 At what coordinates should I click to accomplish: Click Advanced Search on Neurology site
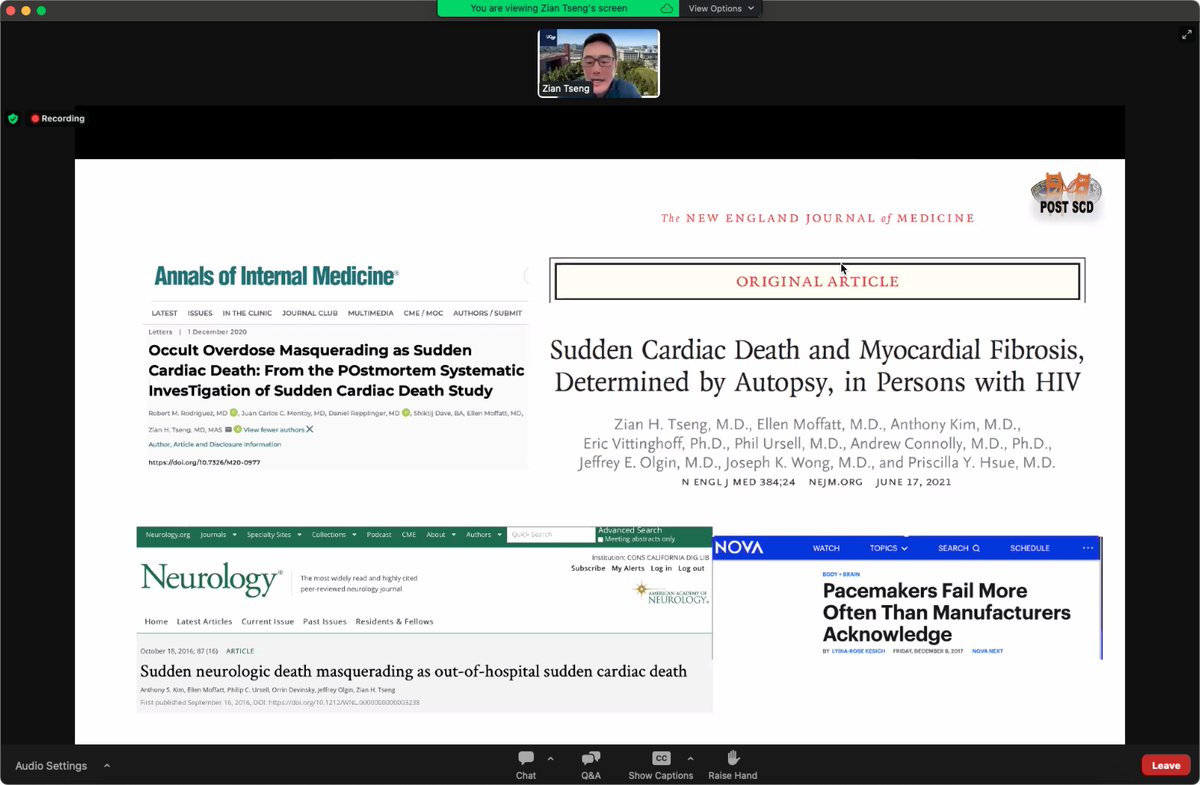click(x=630, y=530)
